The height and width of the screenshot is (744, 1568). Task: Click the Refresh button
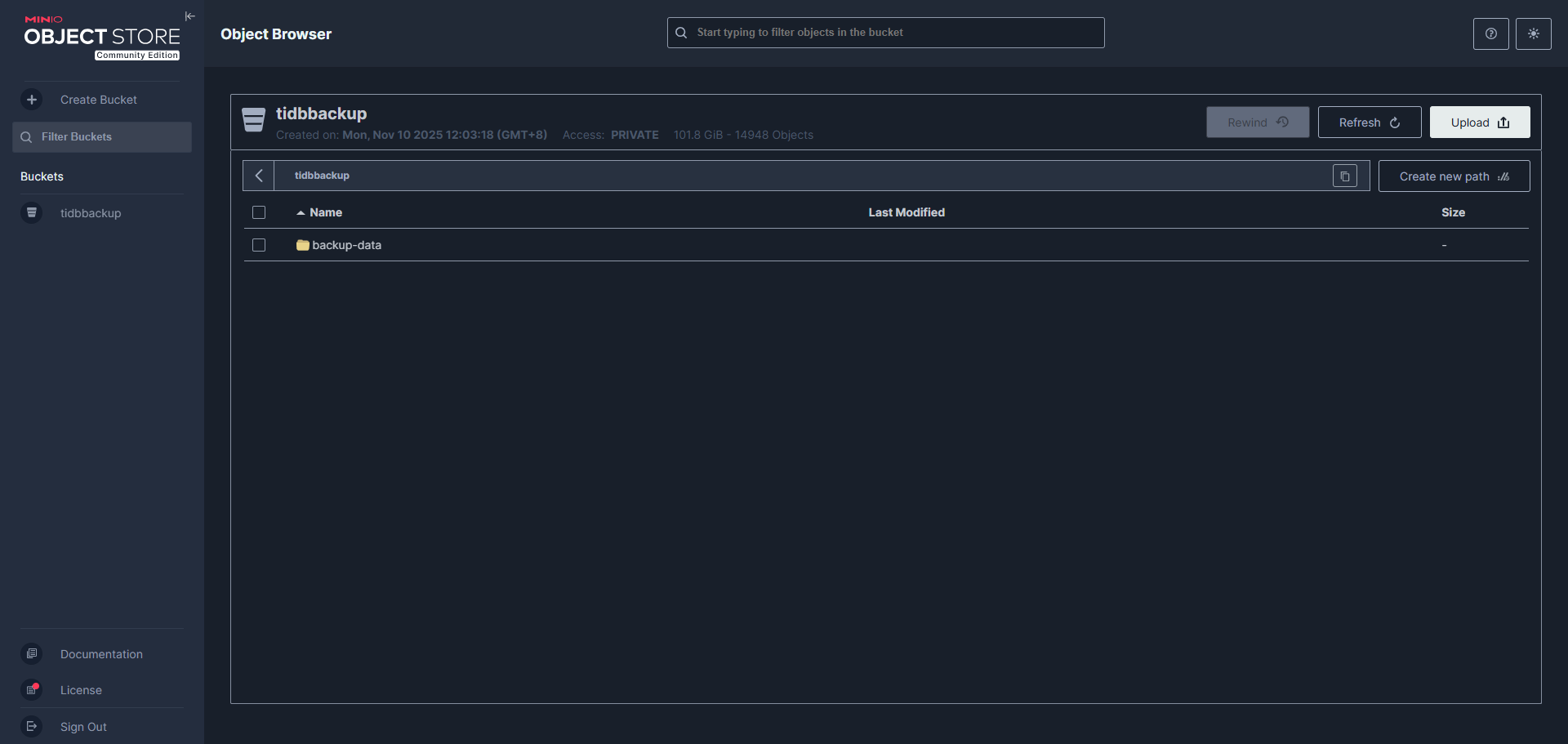(x=1370, y=123)
